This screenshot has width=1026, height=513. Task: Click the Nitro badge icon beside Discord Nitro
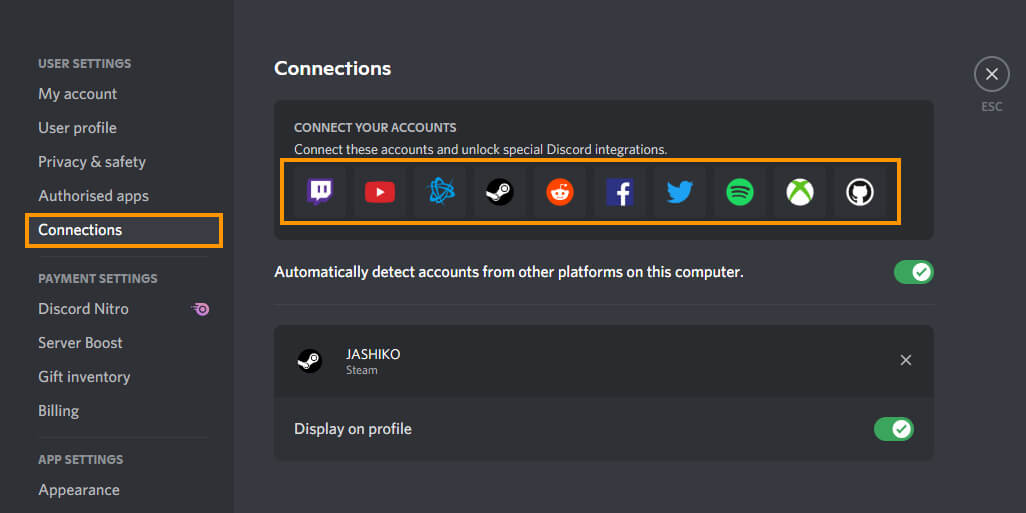click(x=200, y=309)
